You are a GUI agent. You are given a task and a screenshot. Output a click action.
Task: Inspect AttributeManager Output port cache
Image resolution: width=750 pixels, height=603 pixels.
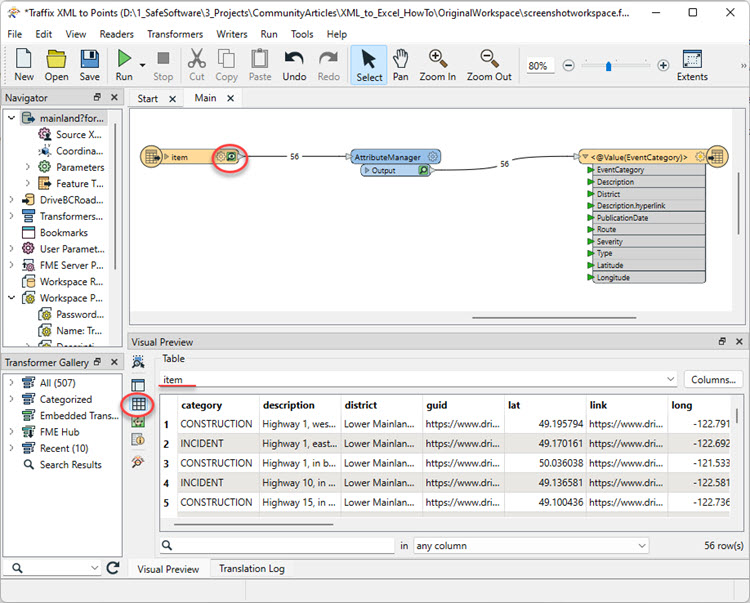tap(423, 170)
